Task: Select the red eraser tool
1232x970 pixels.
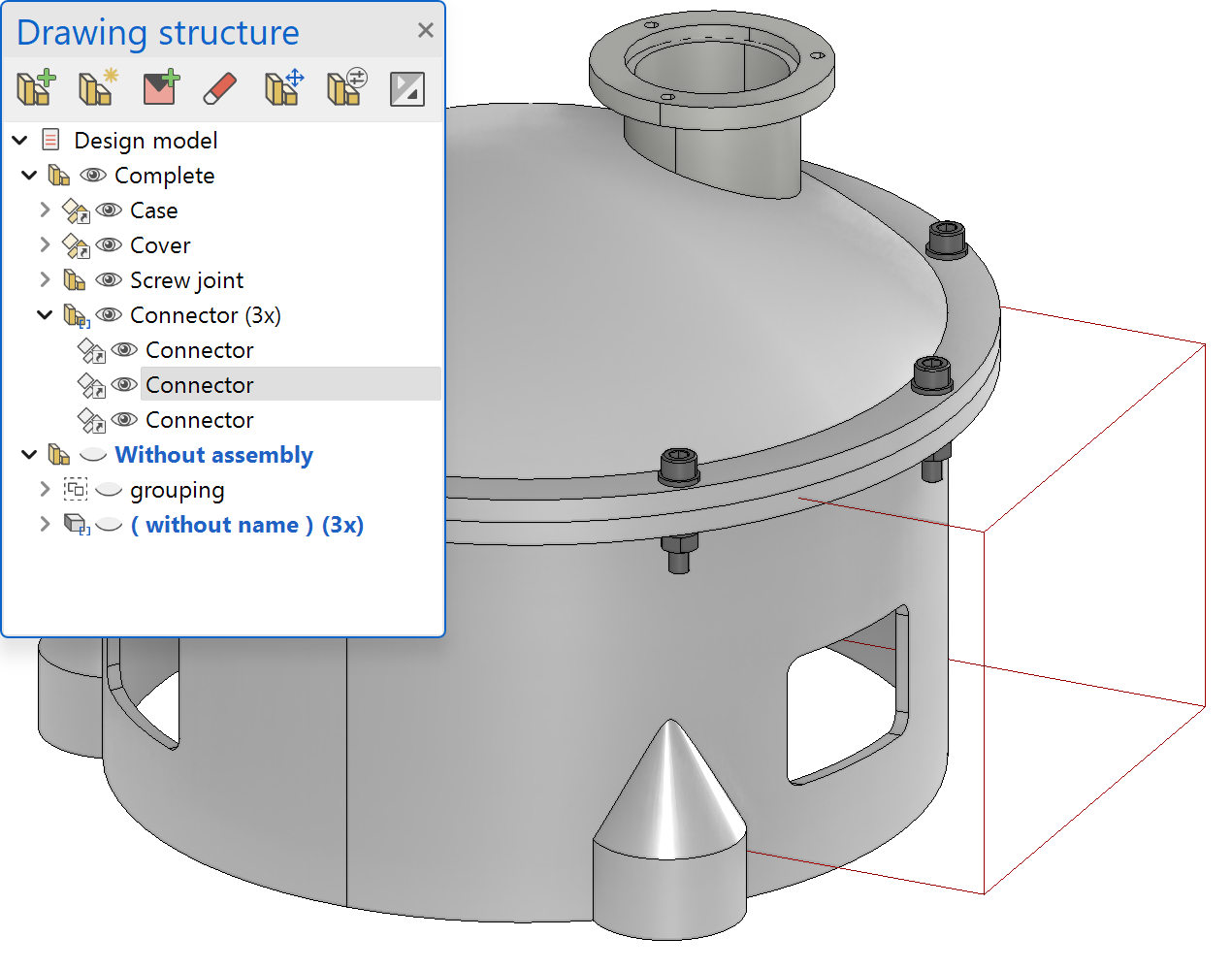Action: coord(220,88)
